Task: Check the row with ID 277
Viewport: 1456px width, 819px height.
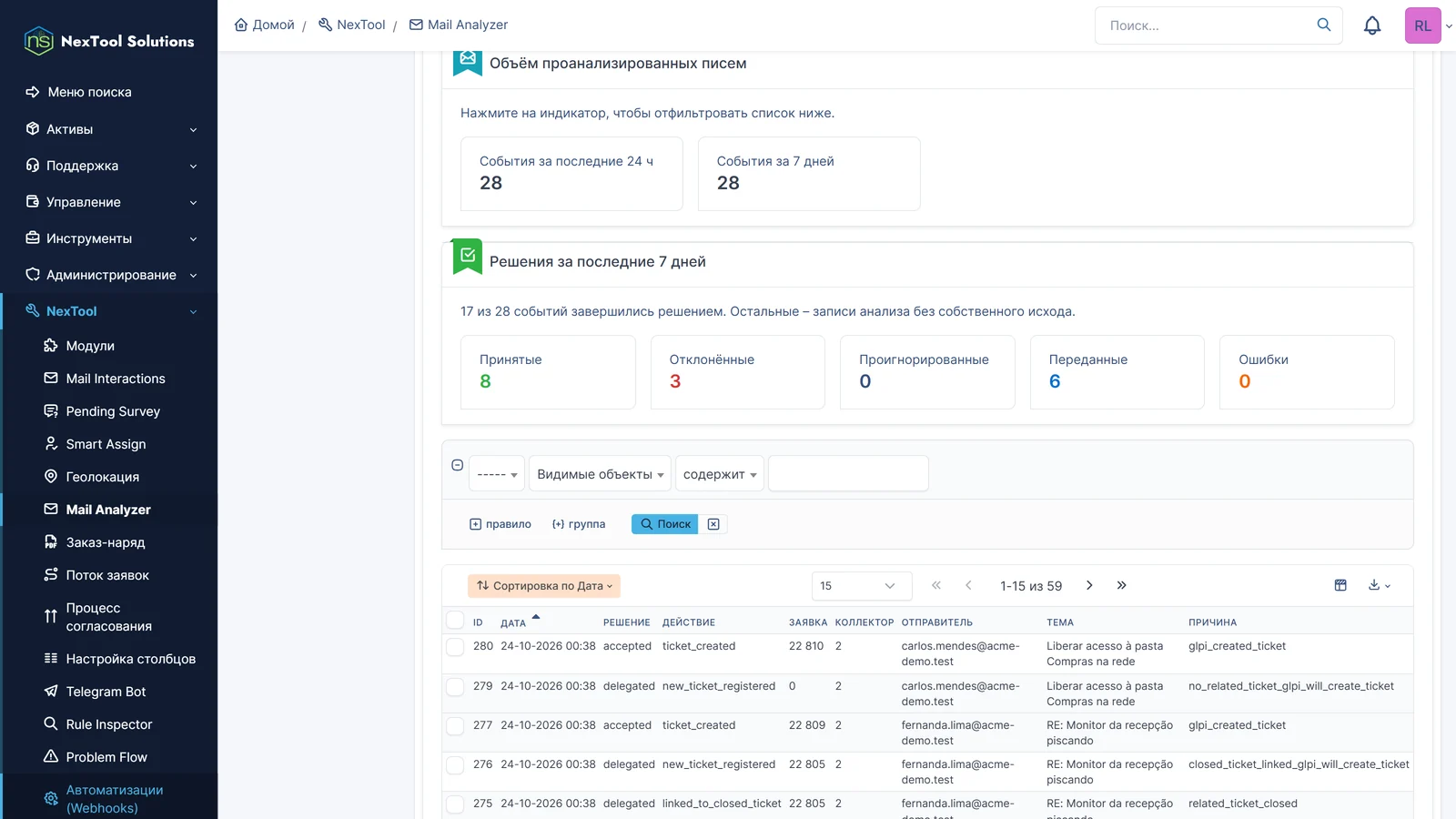Action: [x=455, y=726]
